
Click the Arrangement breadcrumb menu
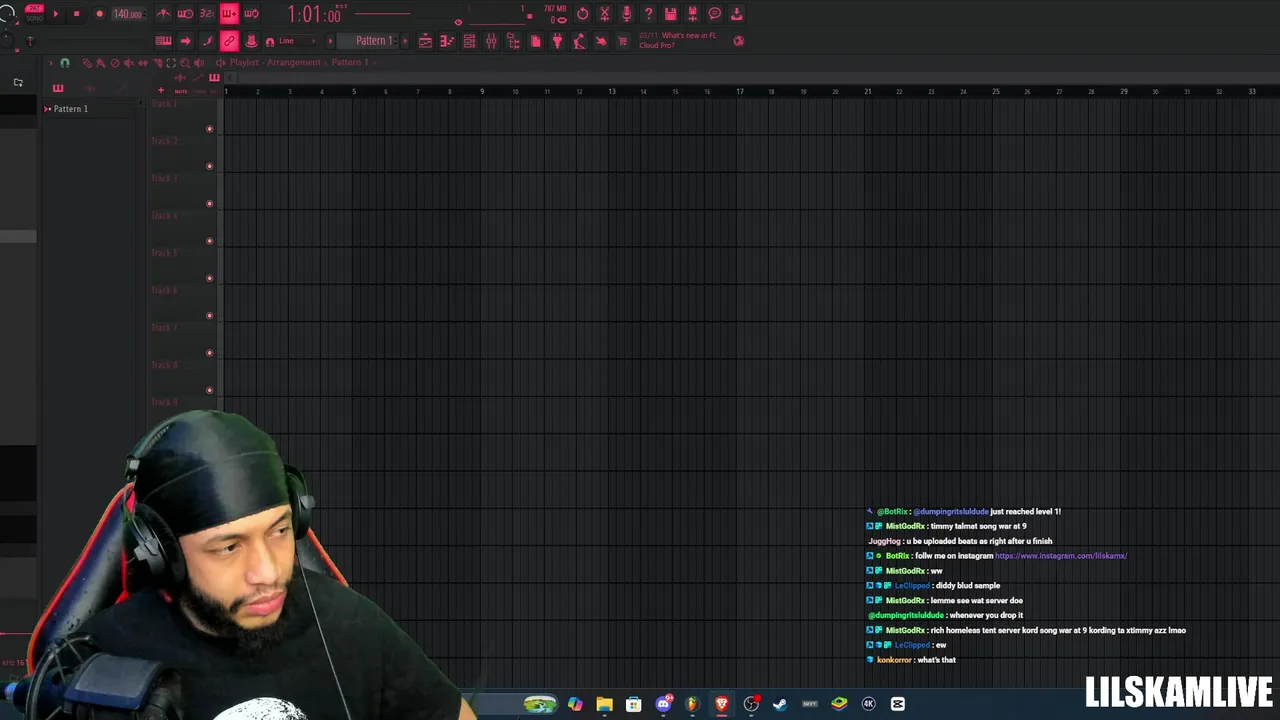tap(294, 63)
